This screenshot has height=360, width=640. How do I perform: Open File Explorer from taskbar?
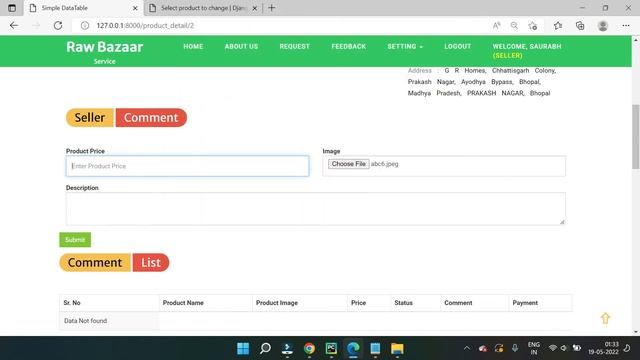tap(397, 349)
